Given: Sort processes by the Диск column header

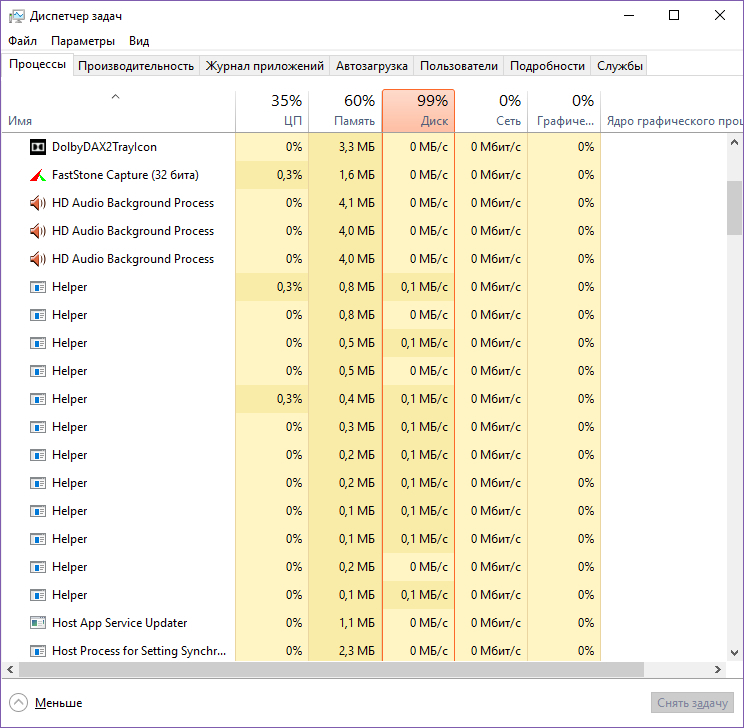Looking at the screenshot, I should coord(418,110).
